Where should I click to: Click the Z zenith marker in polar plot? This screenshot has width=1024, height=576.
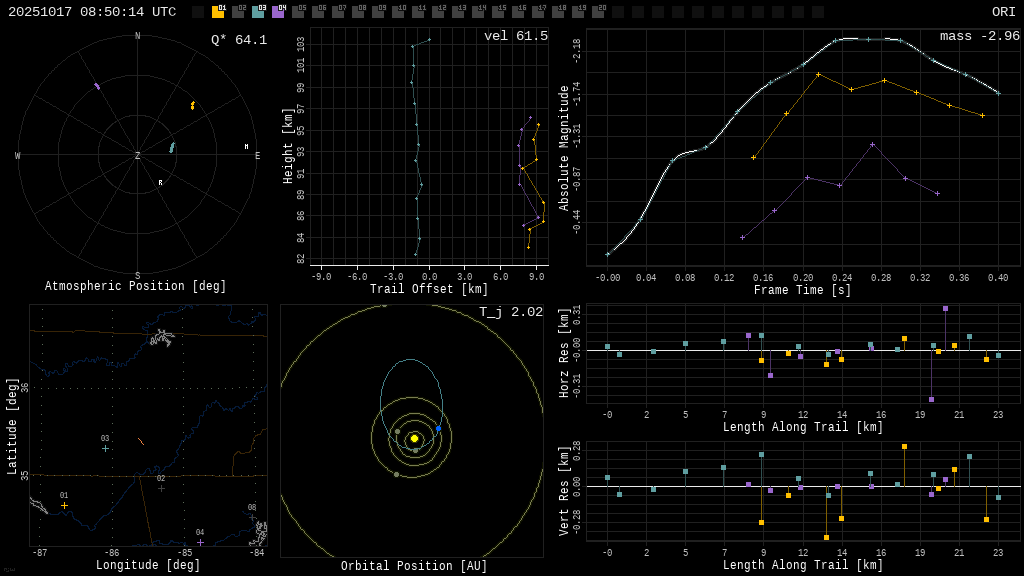(x=138, y=156)
